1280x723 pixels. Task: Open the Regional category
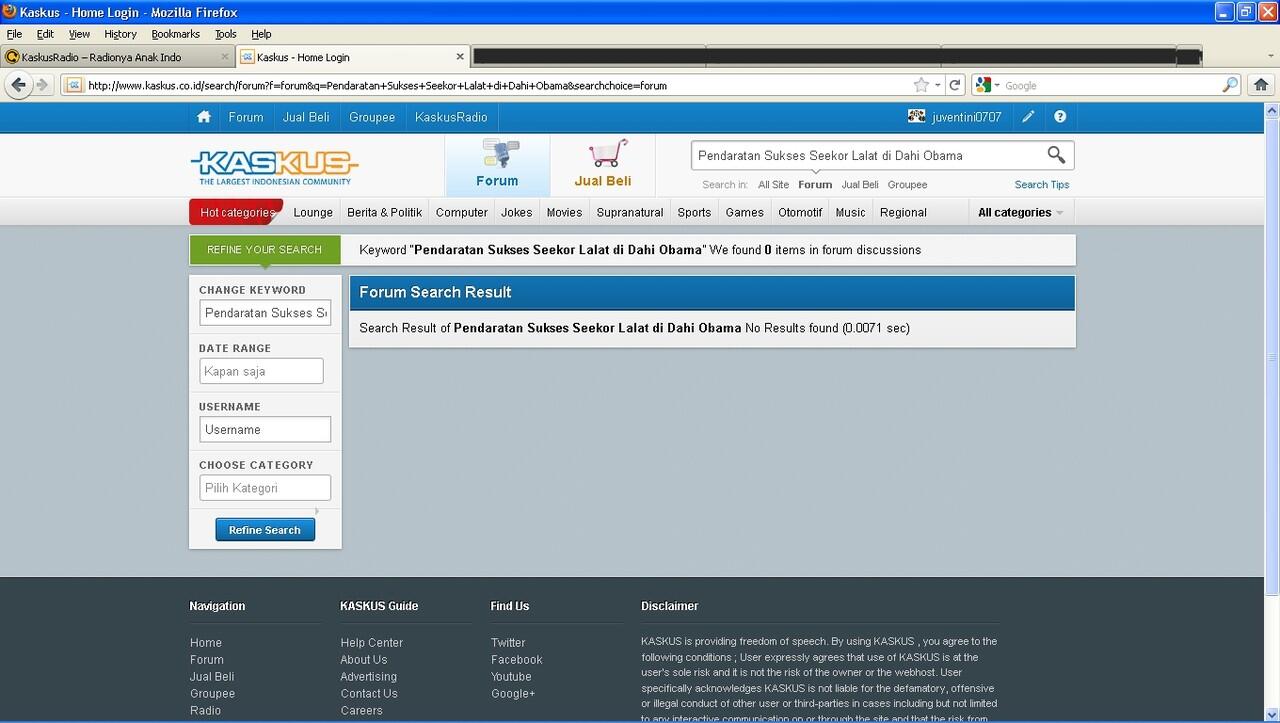click(x=903, y=212)
